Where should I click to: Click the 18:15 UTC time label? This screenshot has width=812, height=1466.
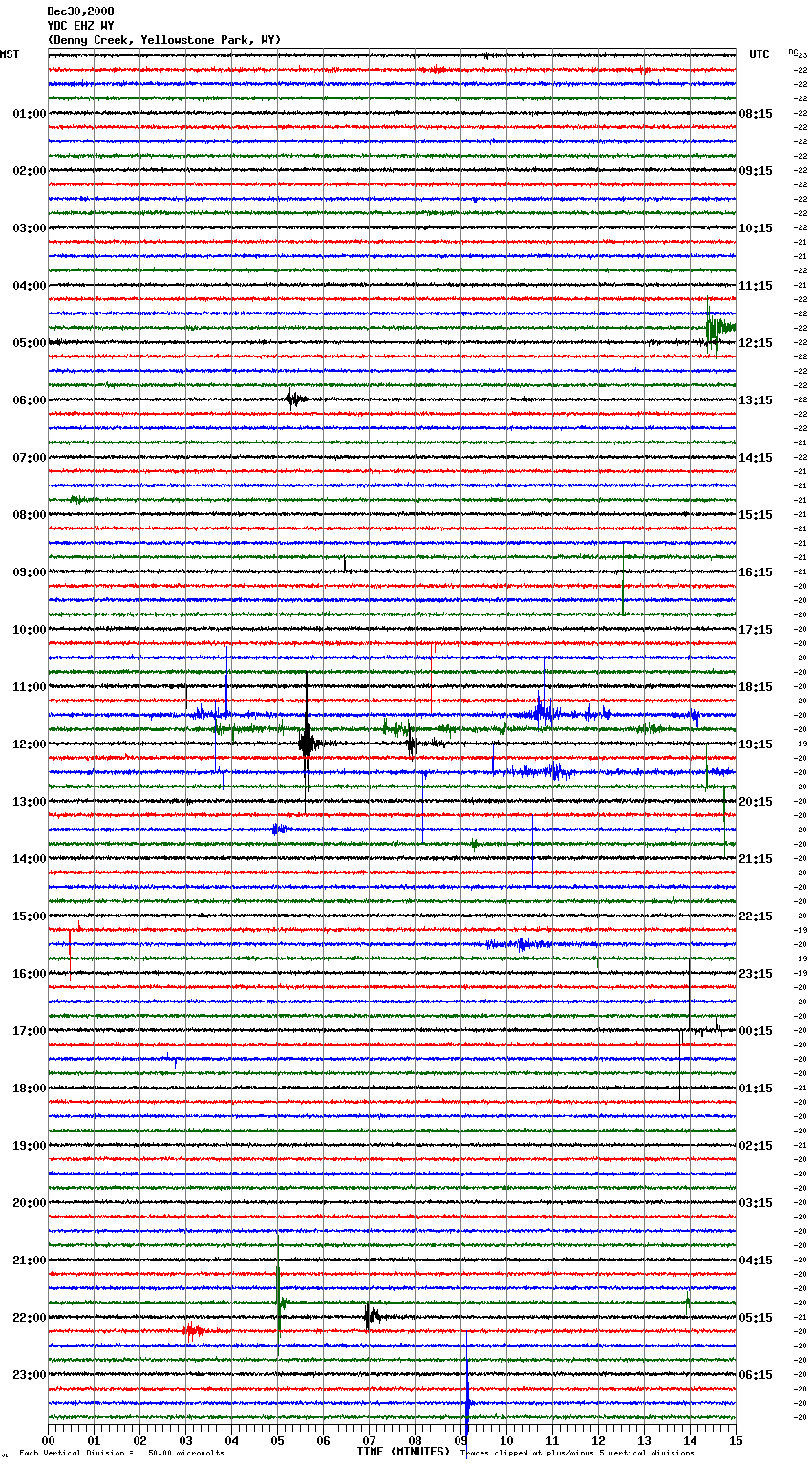point(756,687)
